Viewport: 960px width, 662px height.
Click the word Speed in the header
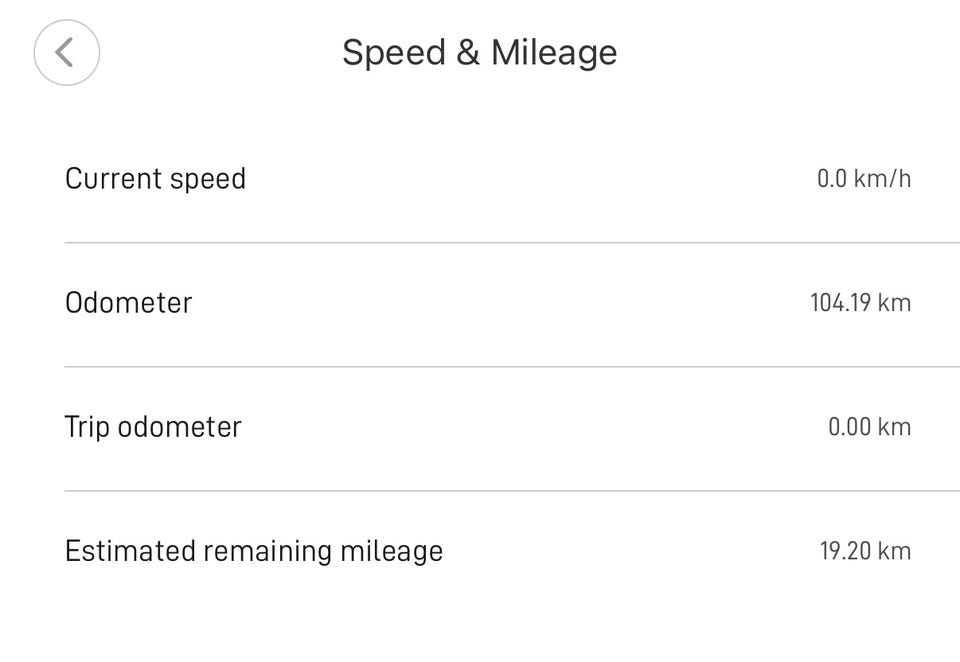pyautogui.click(x=394, y=52)
